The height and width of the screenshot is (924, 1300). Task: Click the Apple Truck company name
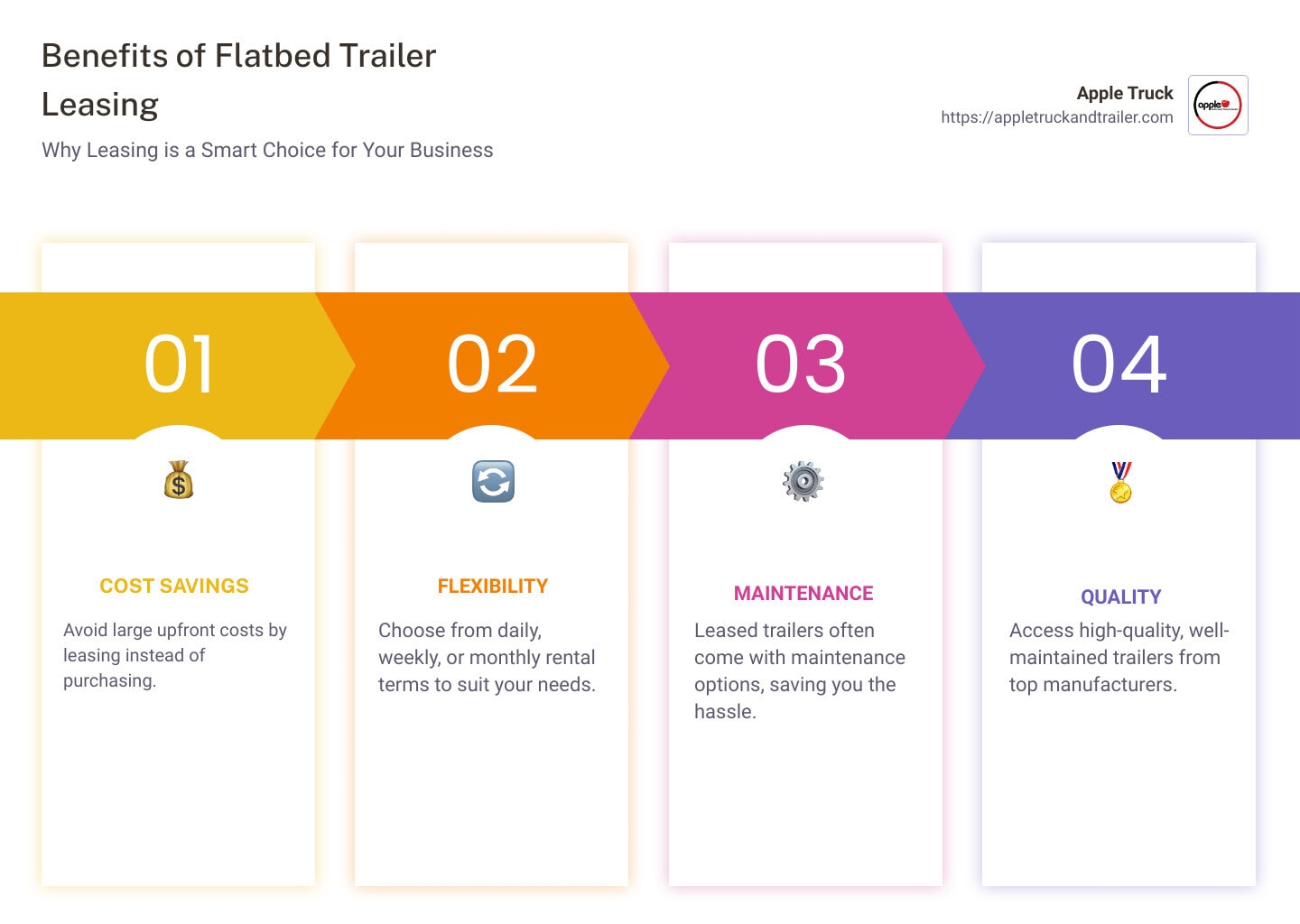point(1125,93)
